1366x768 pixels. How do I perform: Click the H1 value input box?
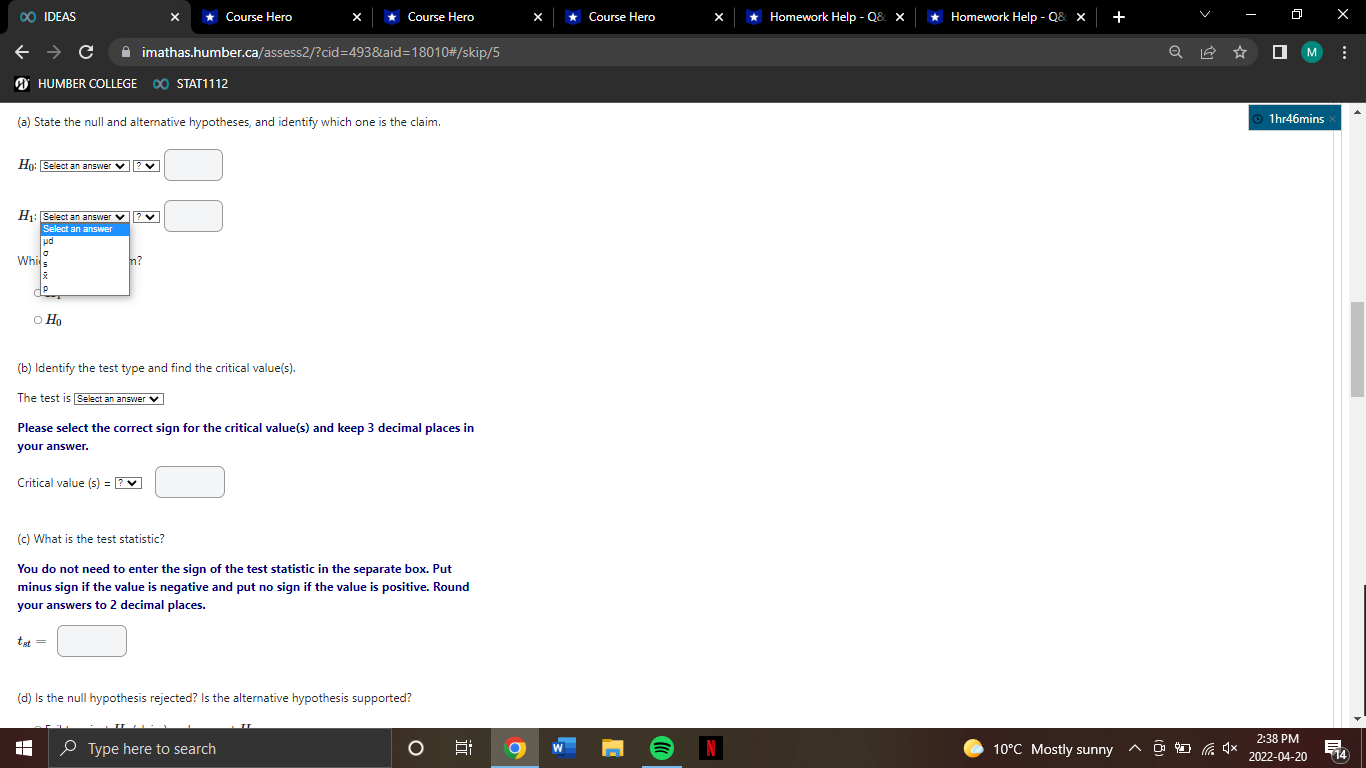[193, 216]
